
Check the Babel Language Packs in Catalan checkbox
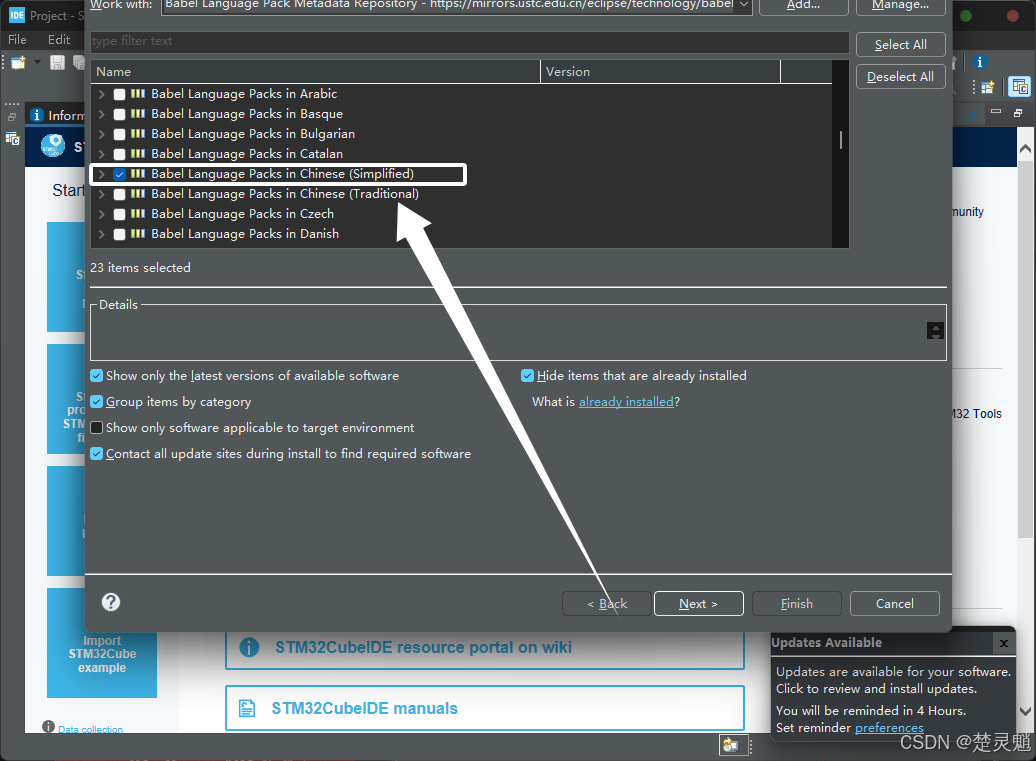coord(120,154)
